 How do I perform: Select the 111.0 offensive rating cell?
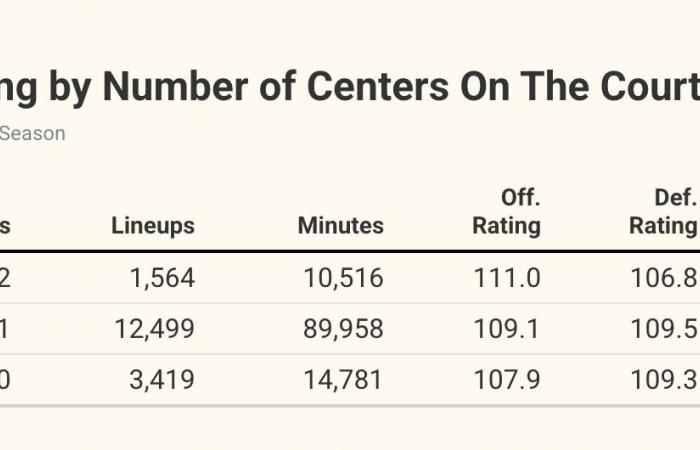tap(507, 278)
